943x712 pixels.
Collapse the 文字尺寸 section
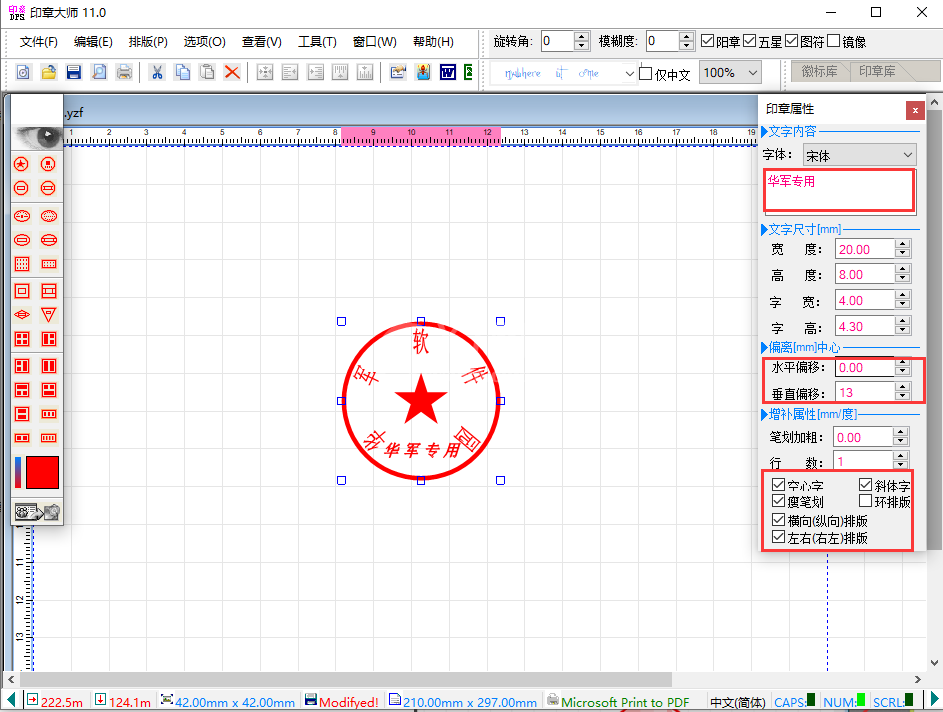pos(764,229)
